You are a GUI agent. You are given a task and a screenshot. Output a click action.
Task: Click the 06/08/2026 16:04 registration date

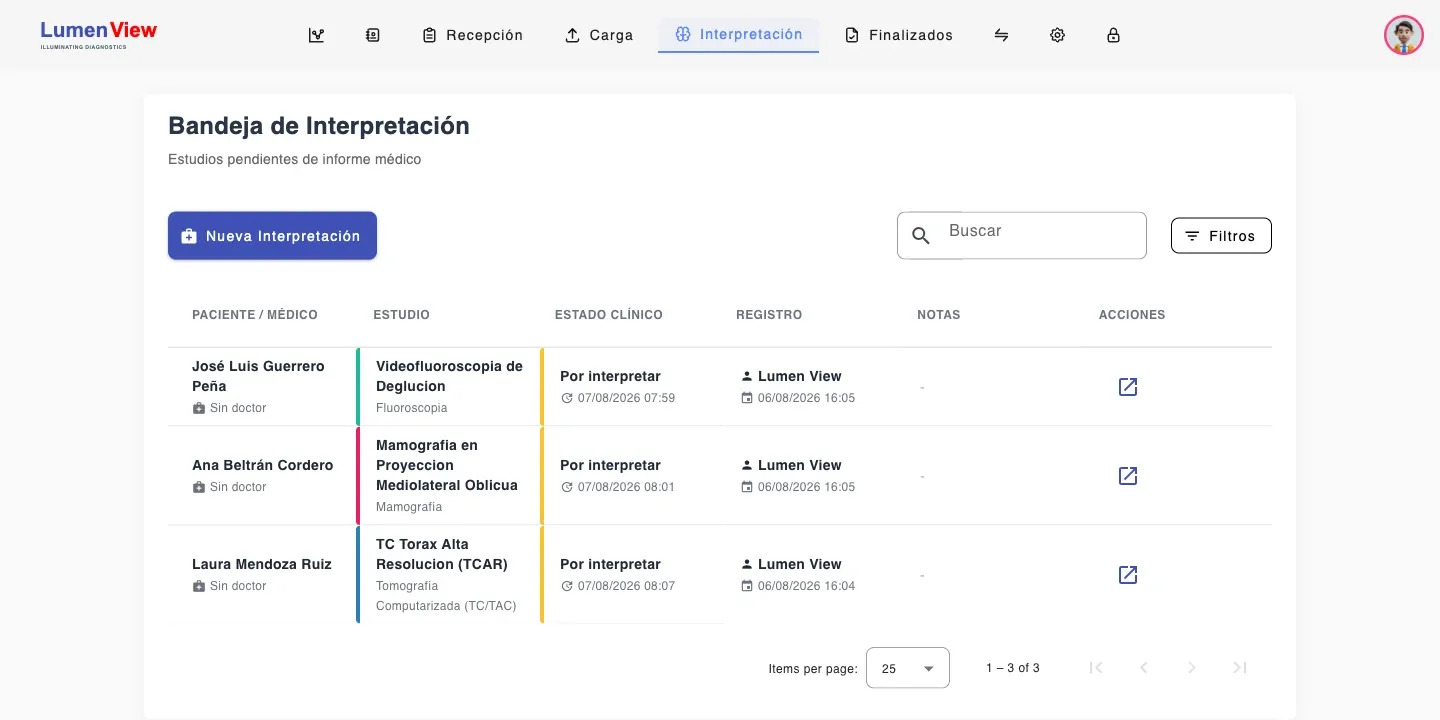pyautogui.click(x=806, y=586)
